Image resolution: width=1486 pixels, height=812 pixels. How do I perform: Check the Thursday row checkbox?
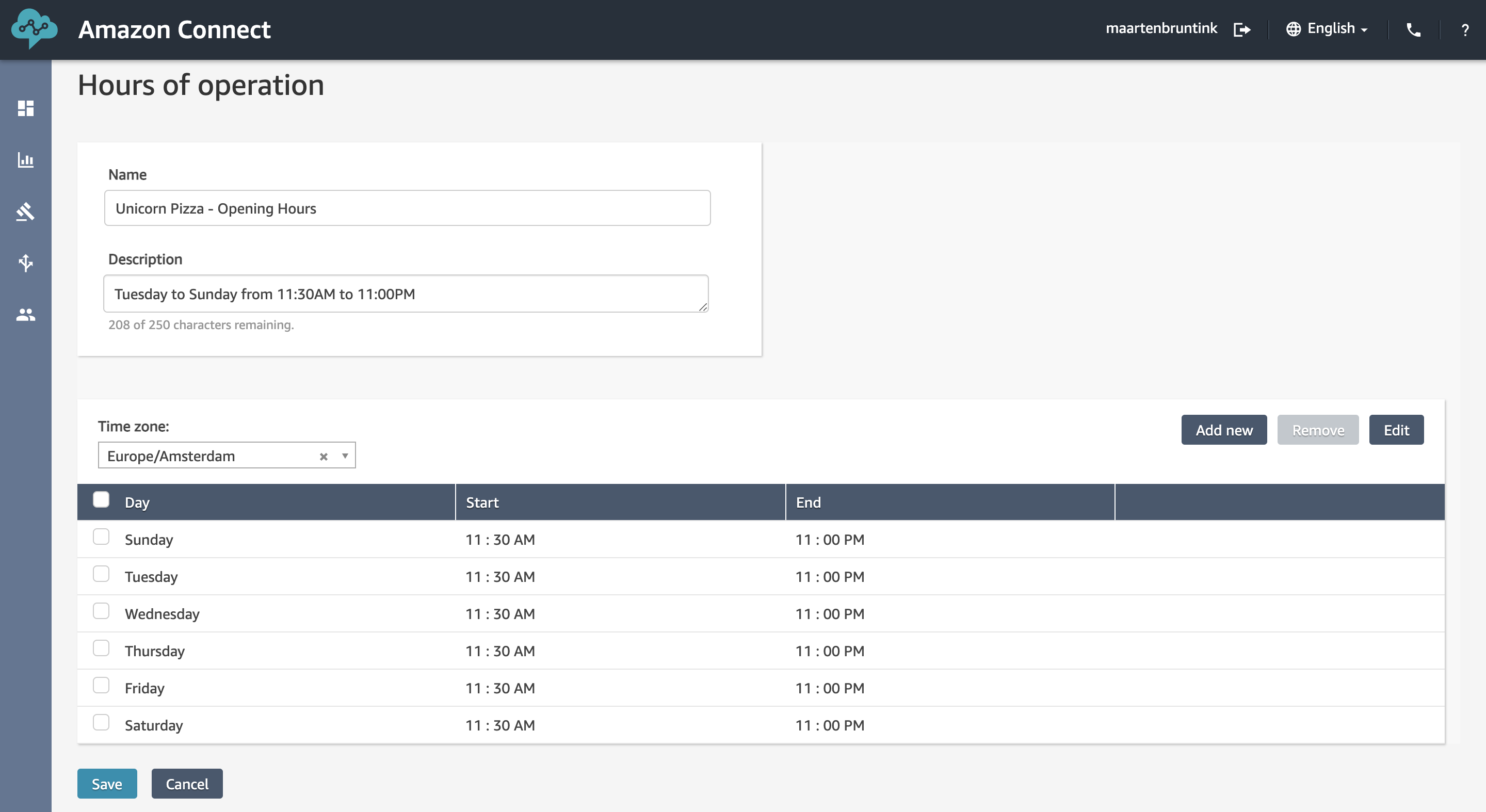101,648
